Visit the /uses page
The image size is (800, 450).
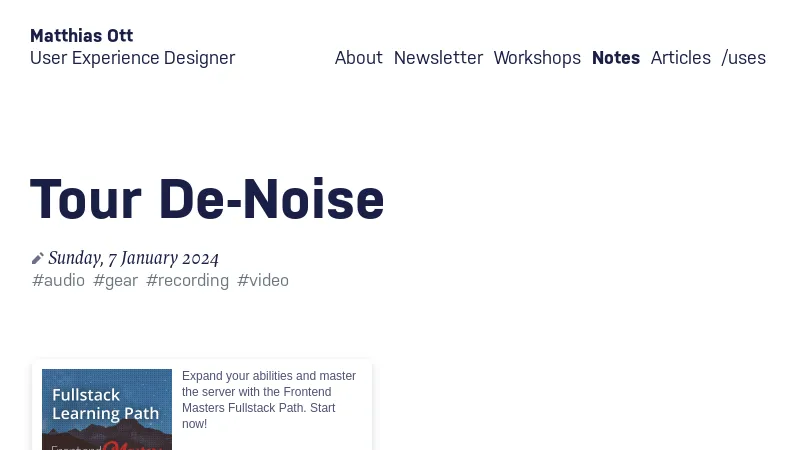click(x=743, y=58)
